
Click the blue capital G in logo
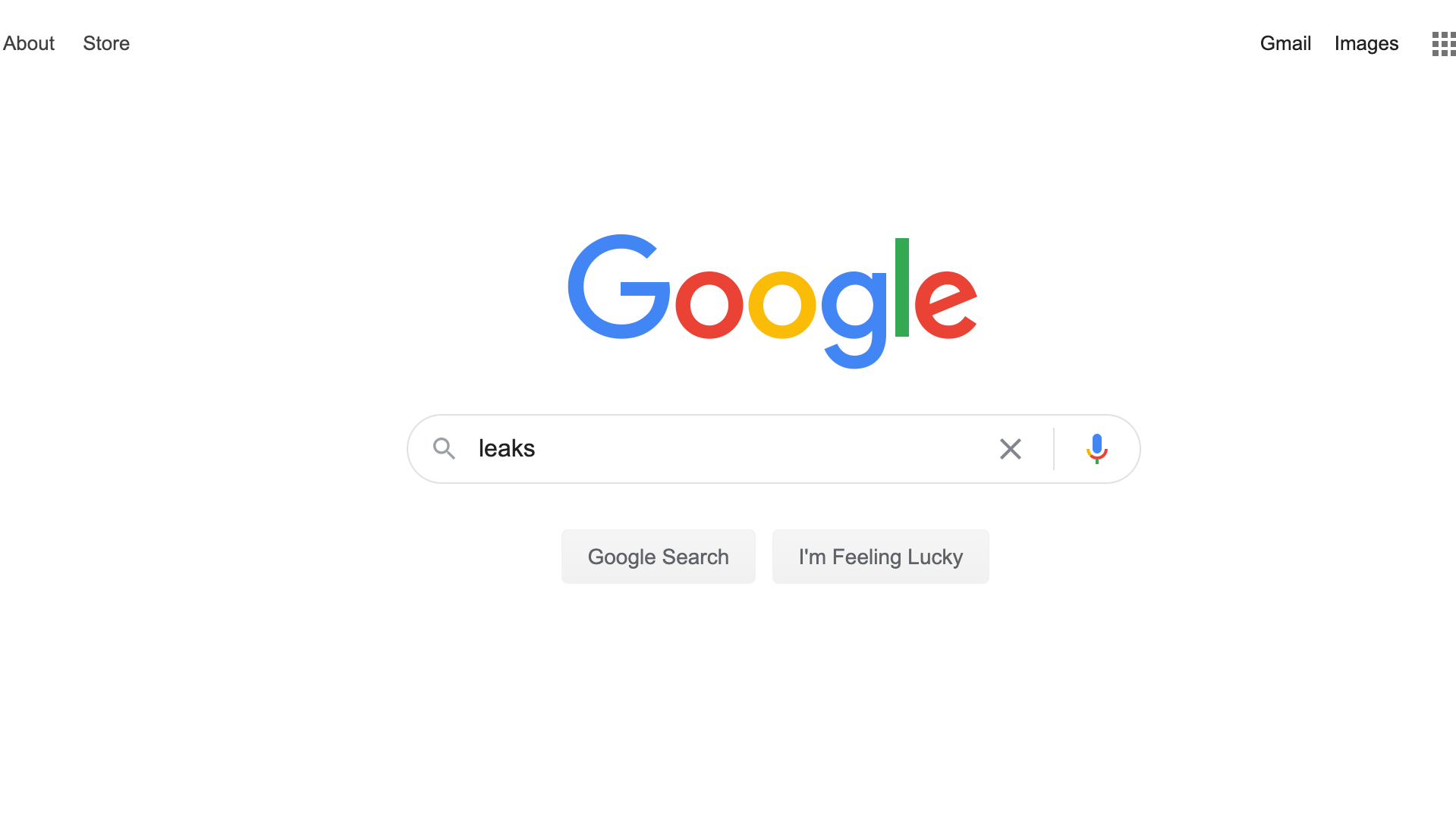tap(618, 287)
